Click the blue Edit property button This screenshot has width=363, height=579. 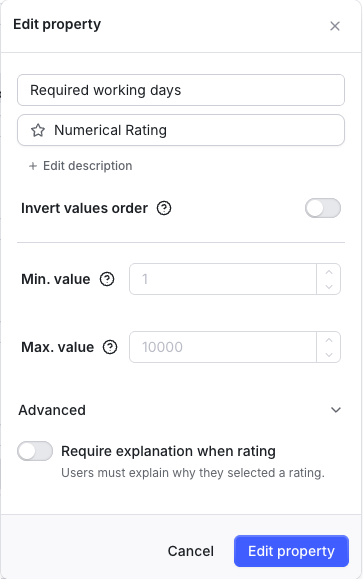coord(291,551)
